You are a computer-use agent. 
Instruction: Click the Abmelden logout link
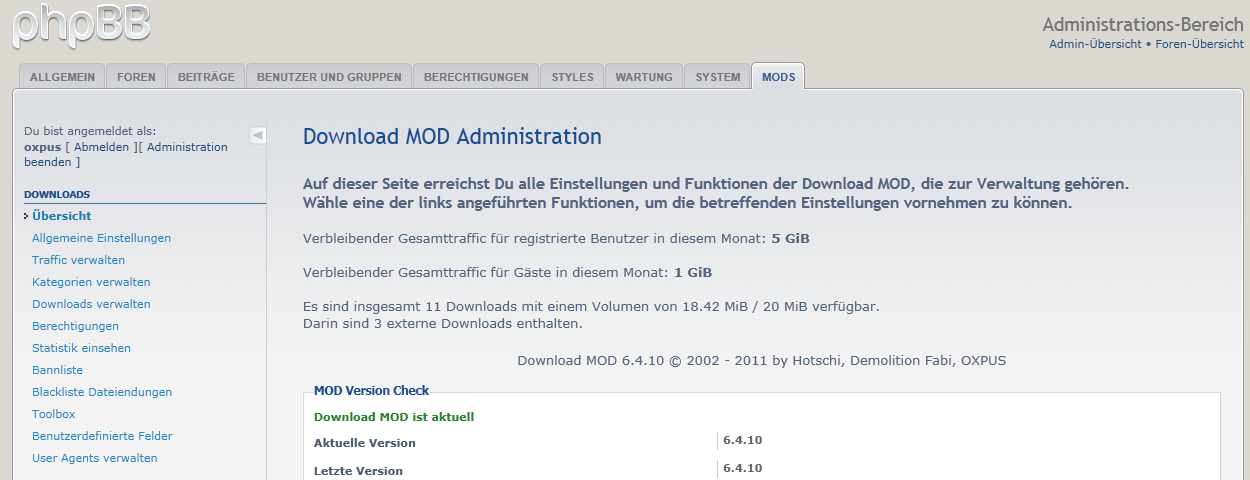[102, 147]
